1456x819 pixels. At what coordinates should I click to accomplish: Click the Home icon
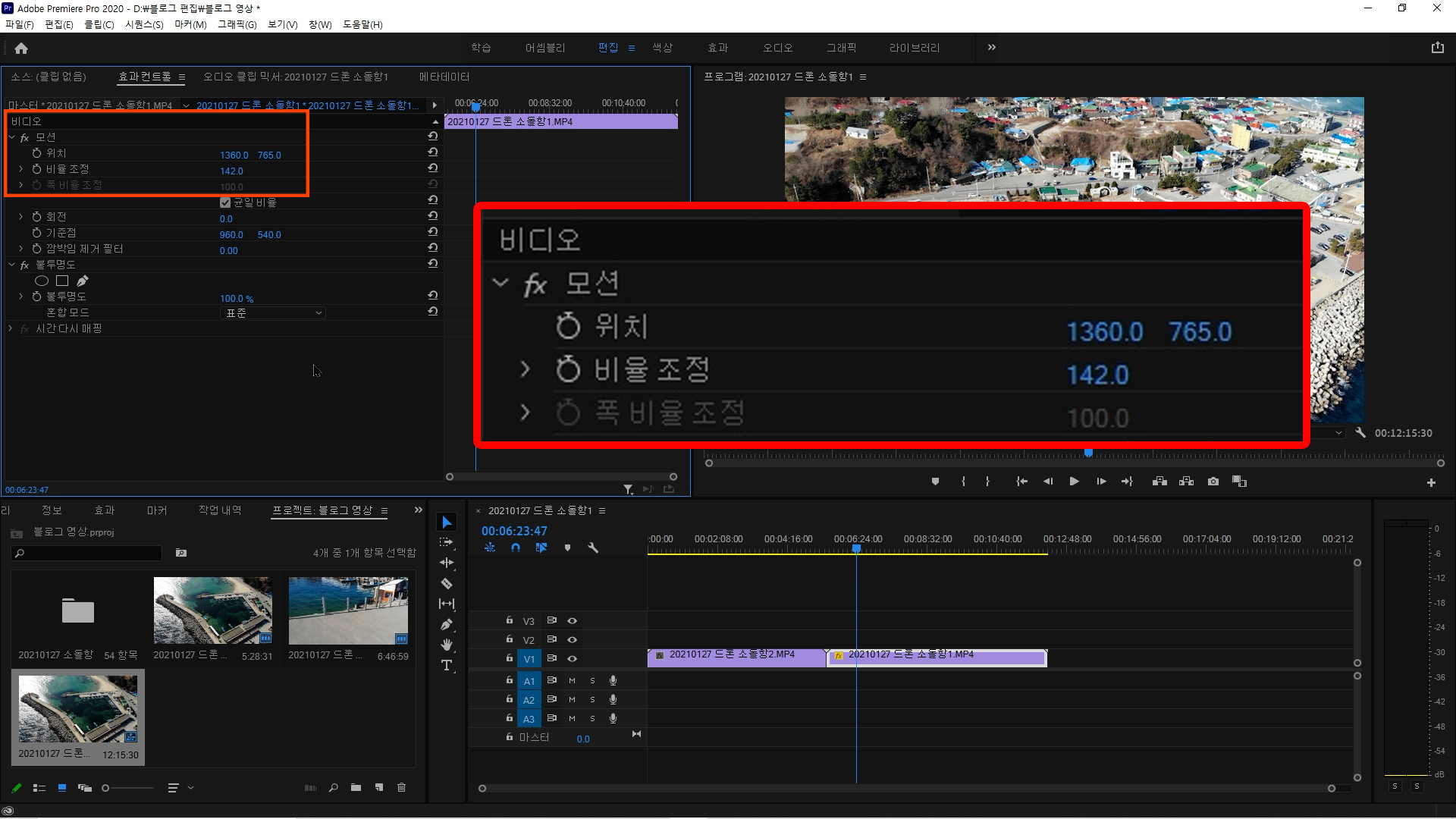tap(21, 49)
